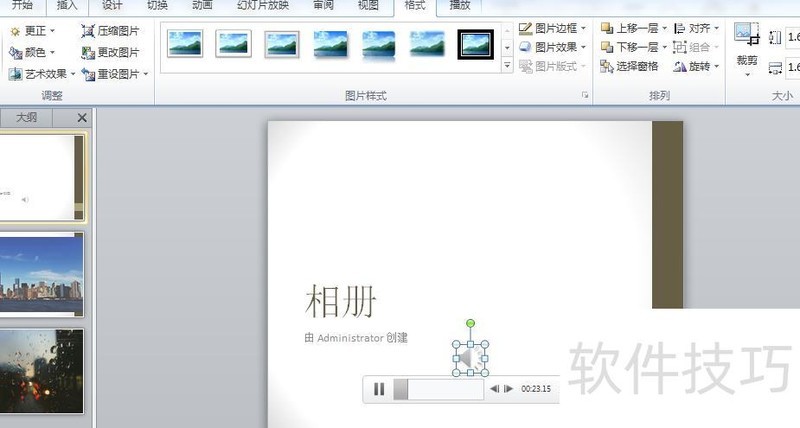Close the slide thumbnail pane

pyautogui.click(x=82, y=118)
